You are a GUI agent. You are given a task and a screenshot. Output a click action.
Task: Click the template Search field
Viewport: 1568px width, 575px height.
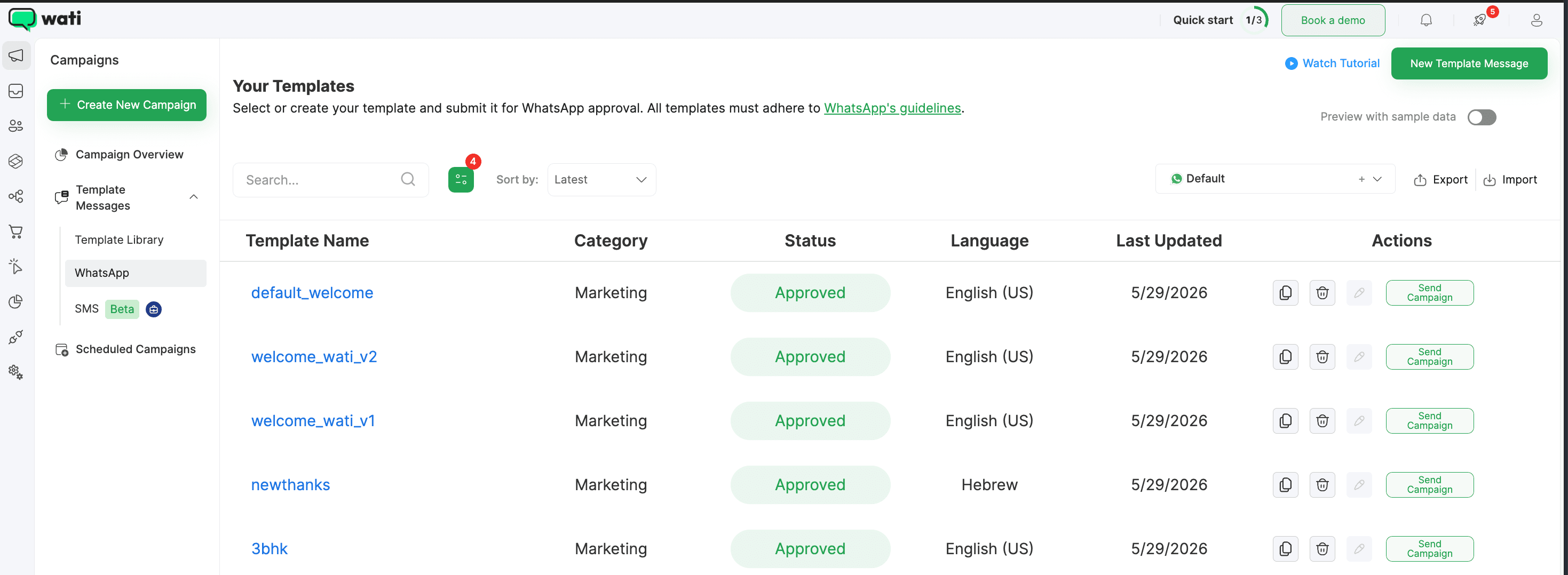tap(330, 180)
